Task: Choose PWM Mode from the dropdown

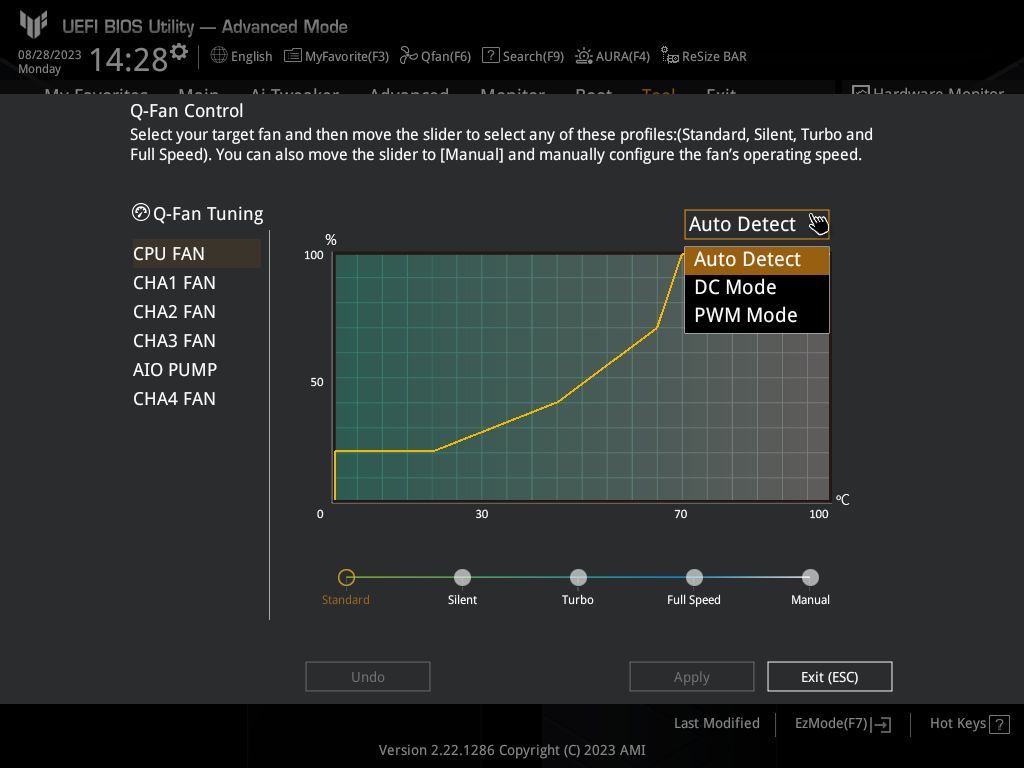Action: [x=756, y=315]
